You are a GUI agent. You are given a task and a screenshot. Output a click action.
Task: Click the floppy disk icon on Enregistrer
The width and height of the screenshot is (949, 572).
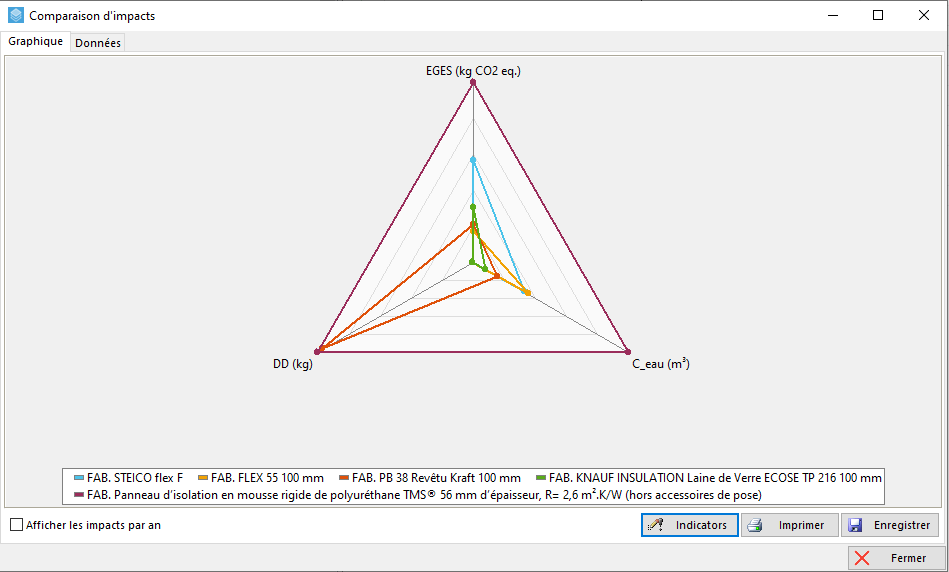click(855, 525)
